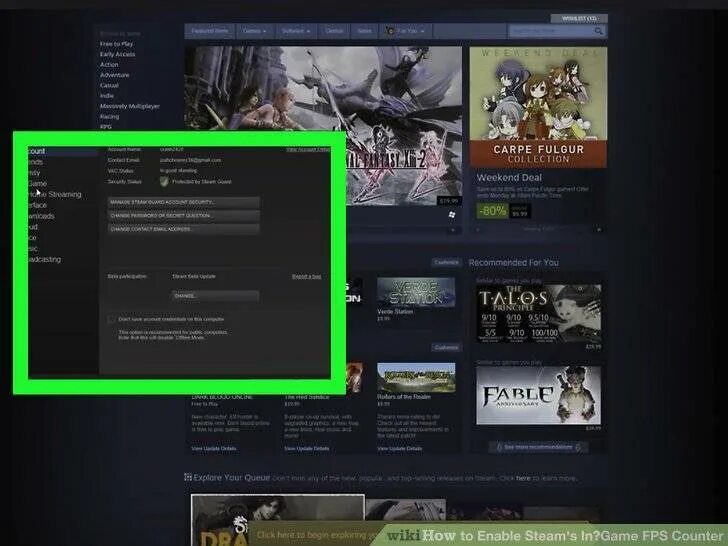Open the Rollers of the Realm thumbnail
Viewport: 728px width, 546px height.
[416, 377]
